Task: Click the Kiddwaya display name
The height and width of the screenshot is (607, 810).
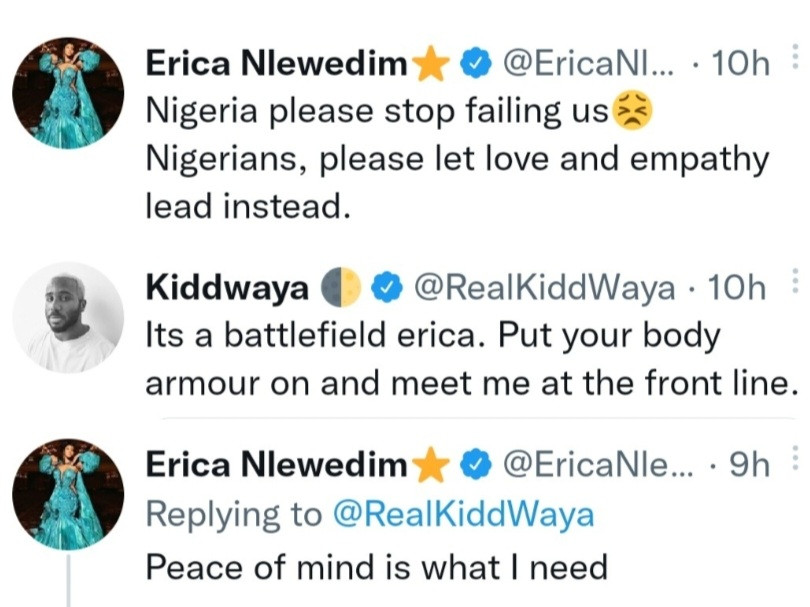Action: tap(227, 289)
